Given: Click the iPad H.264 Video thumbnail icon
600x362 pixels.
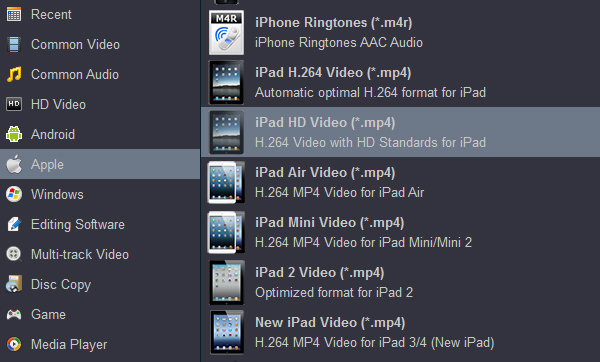Looking at the screenshot, I should pyautogui.click(x=226, y=82).
